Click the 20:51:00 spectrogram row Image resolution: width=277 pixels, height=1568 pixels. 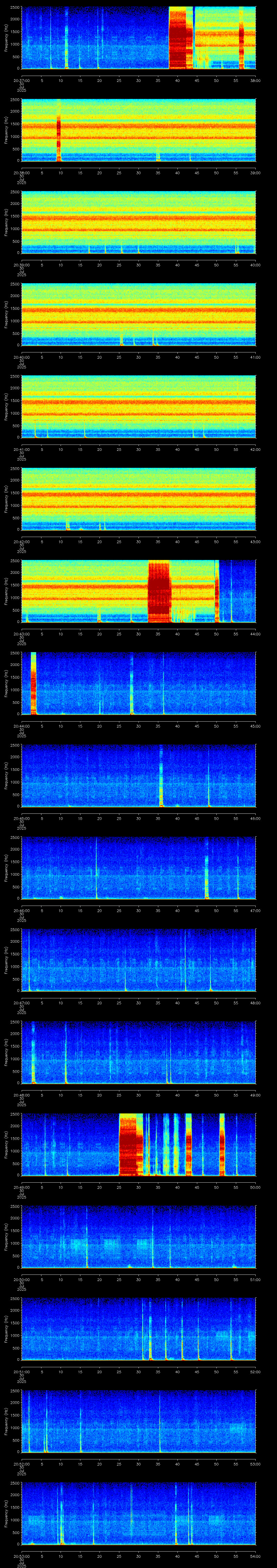[138, 1329]
